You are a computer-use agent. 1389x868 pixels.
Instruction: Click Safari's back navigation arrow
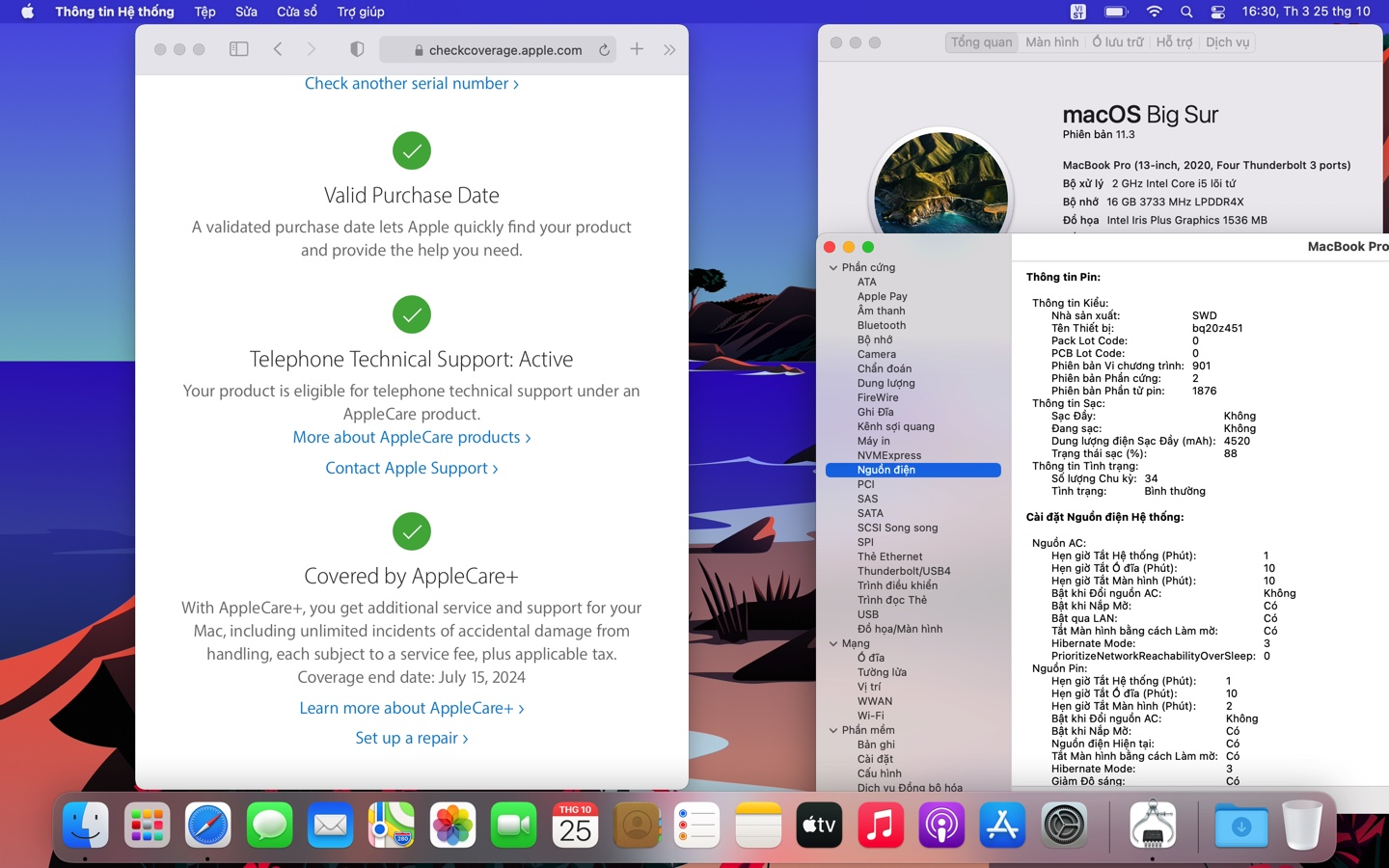click(x=278, y=49)
